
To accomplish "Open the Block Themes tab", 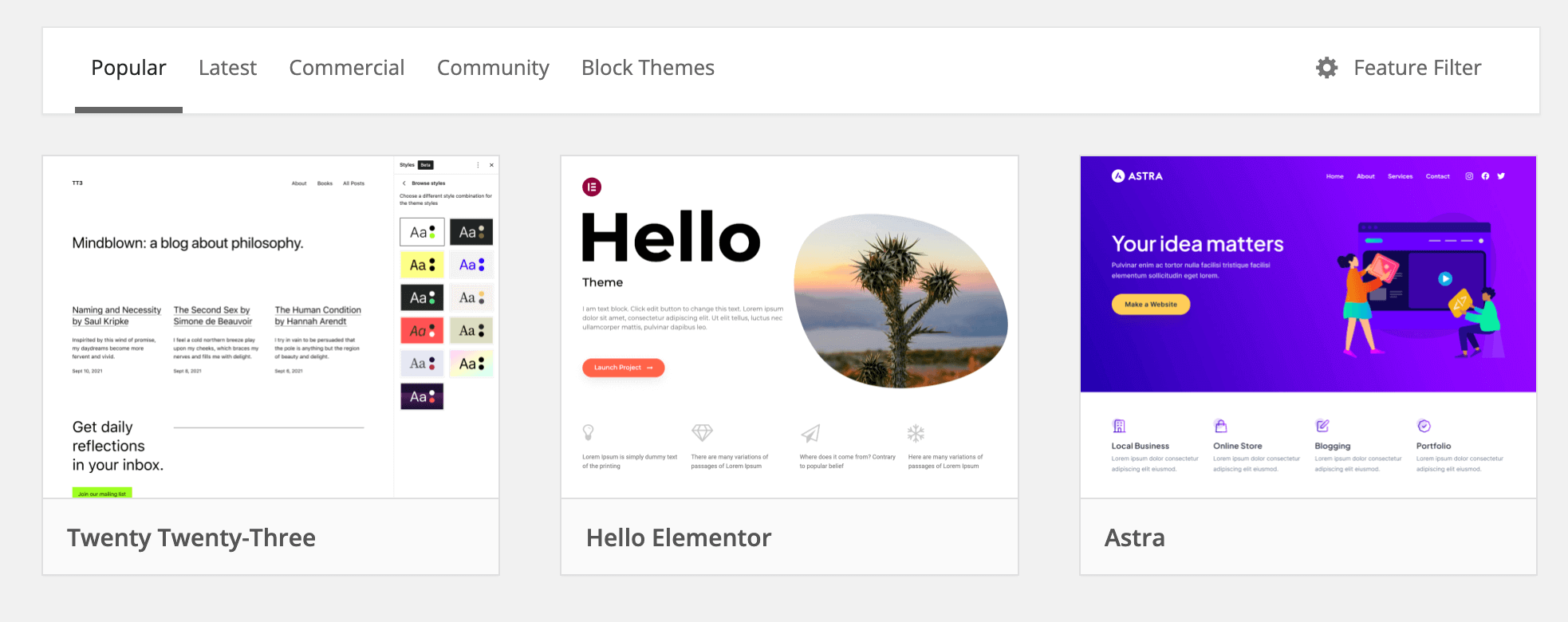I will (648, 69).
